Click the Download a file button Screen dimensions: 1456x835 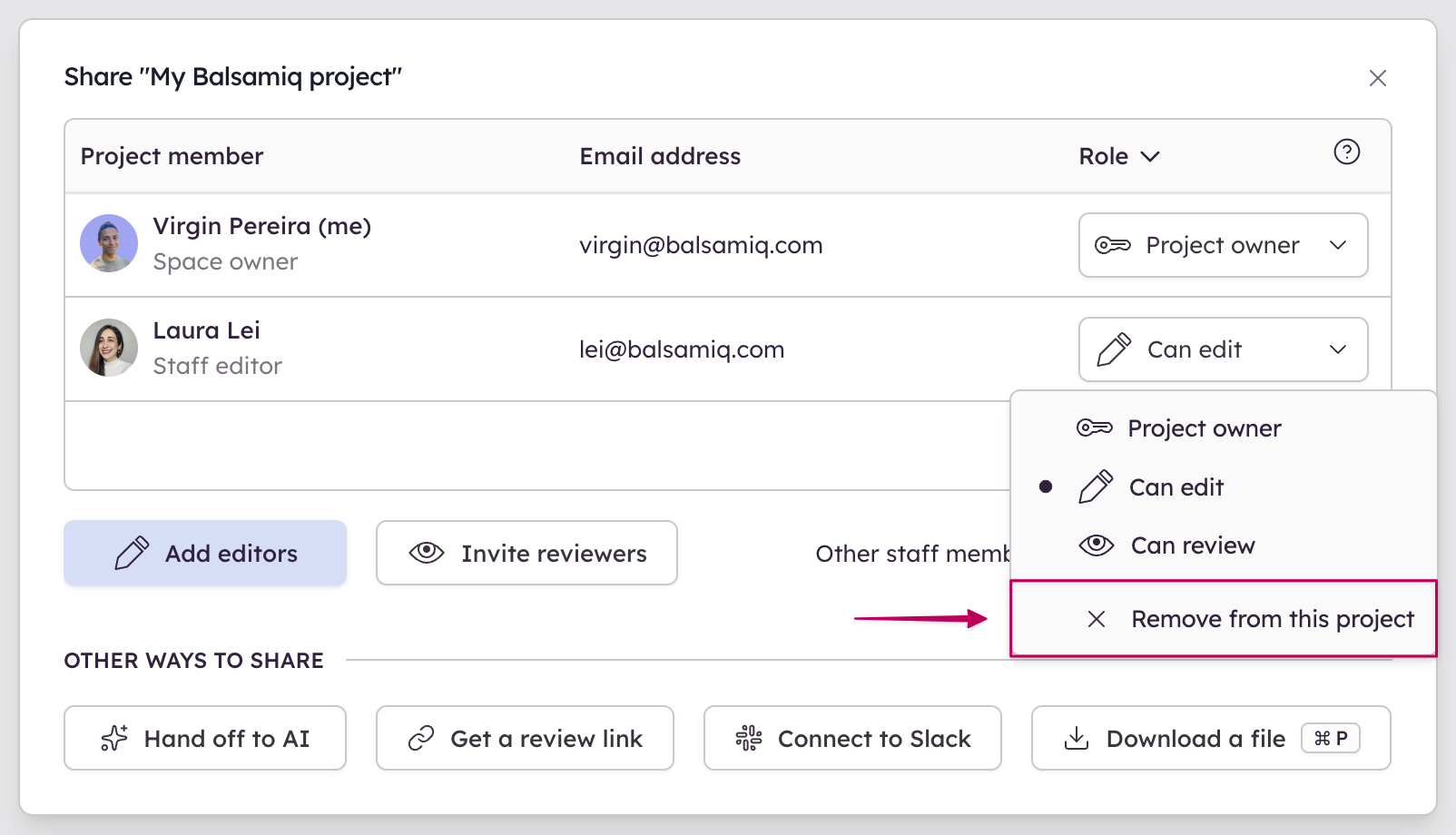click(x=1211, y=738)
